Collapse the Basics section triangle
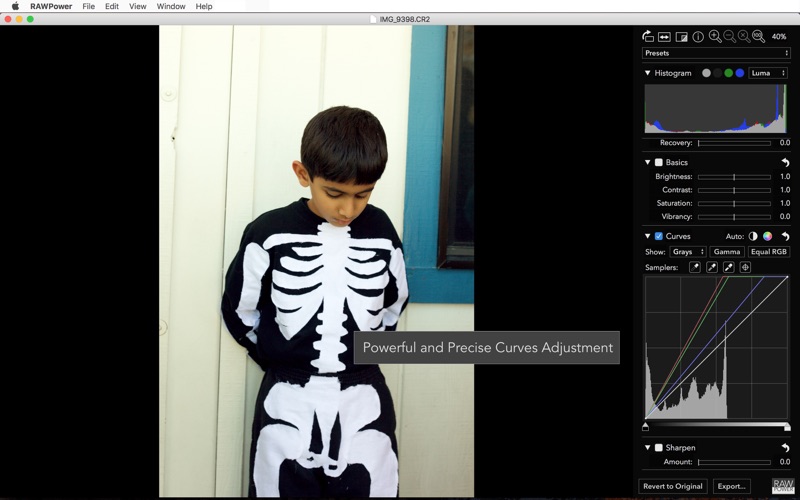The height and width of the screenshot is (500, 800). pyautogui.click(x=647, y=162)
